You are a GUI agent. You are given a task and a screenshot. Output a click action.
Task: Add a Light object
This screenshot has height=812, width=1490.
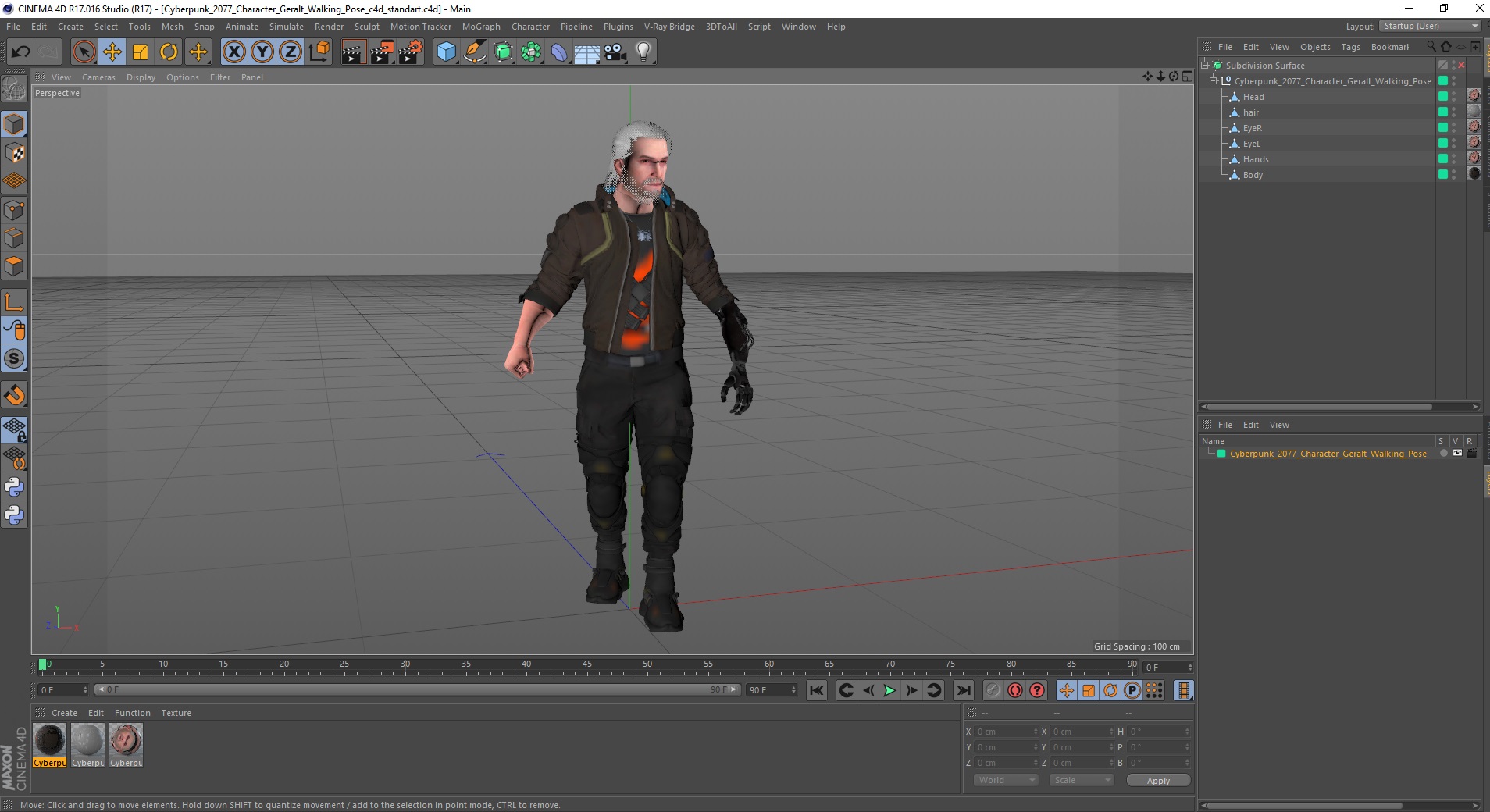(x=643, y=52)
